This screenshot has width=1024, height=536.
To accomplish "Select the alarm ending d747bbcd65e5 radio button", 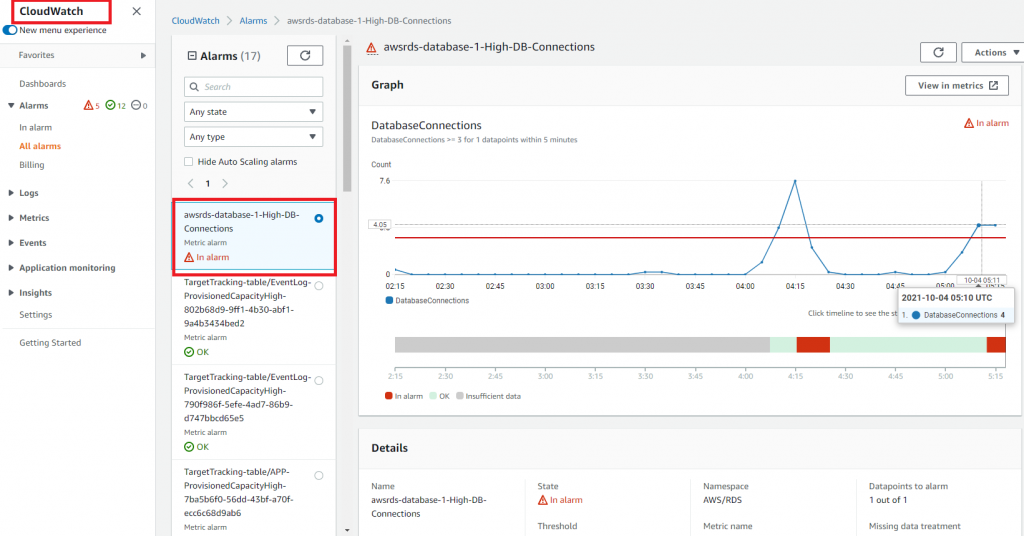I will pos(319,381).
